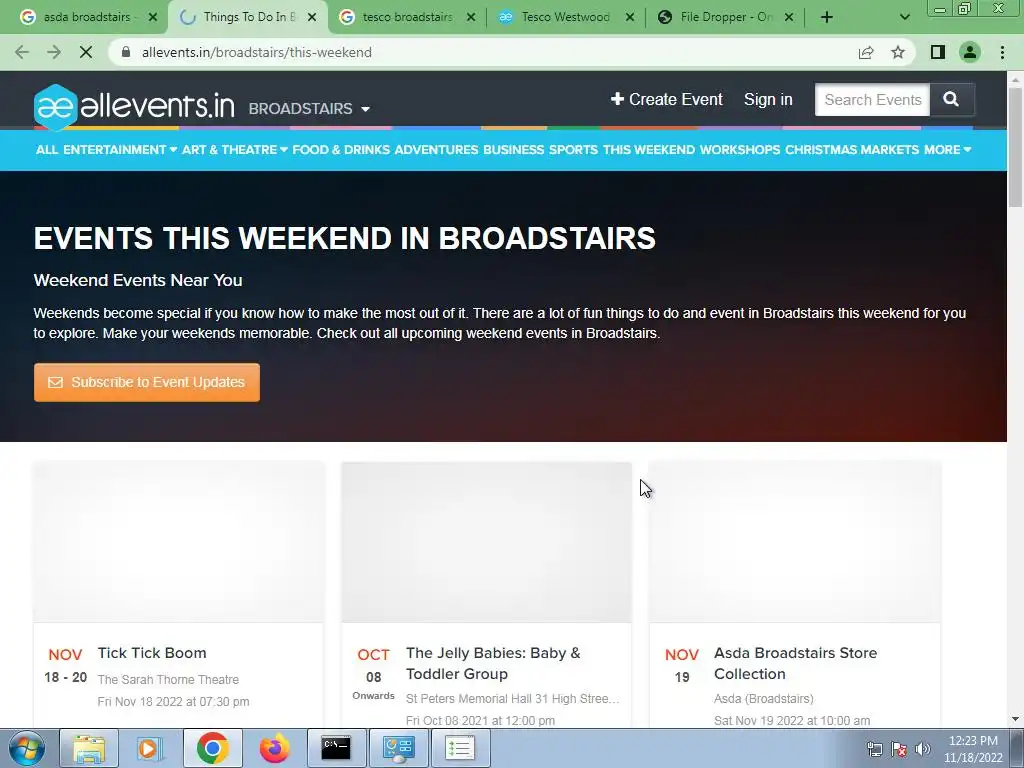Open BUSINESS category

[x=513, y=150]
